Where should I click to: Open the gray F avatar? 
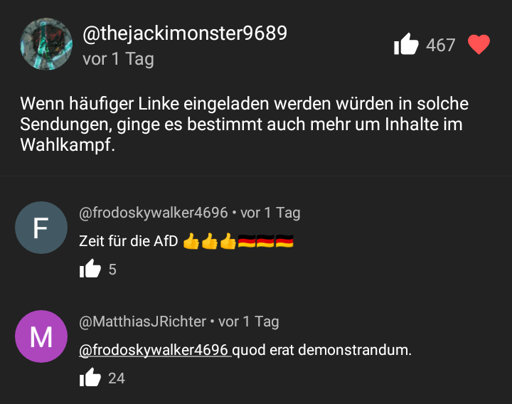click(x=41, y=228)
